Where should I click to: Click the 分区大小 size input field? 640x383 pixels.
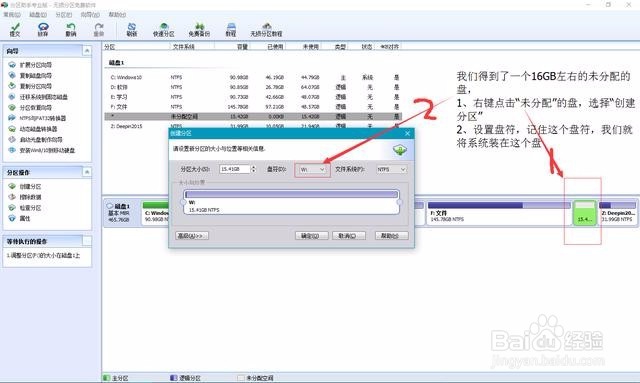click(x=235, y=169)
